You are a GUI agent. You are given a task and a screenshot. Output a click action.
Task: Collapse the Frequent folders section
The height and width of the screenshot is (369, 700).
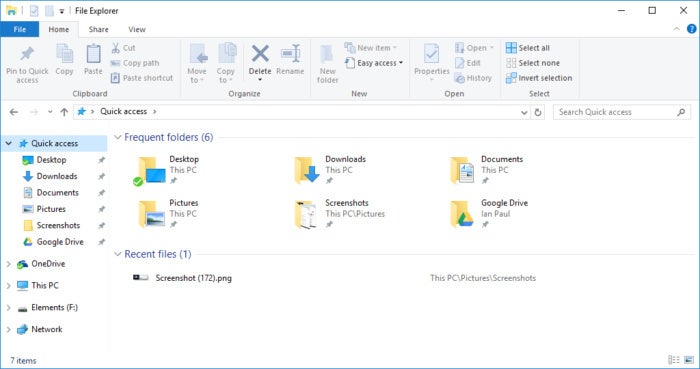[x=118, y=137]
